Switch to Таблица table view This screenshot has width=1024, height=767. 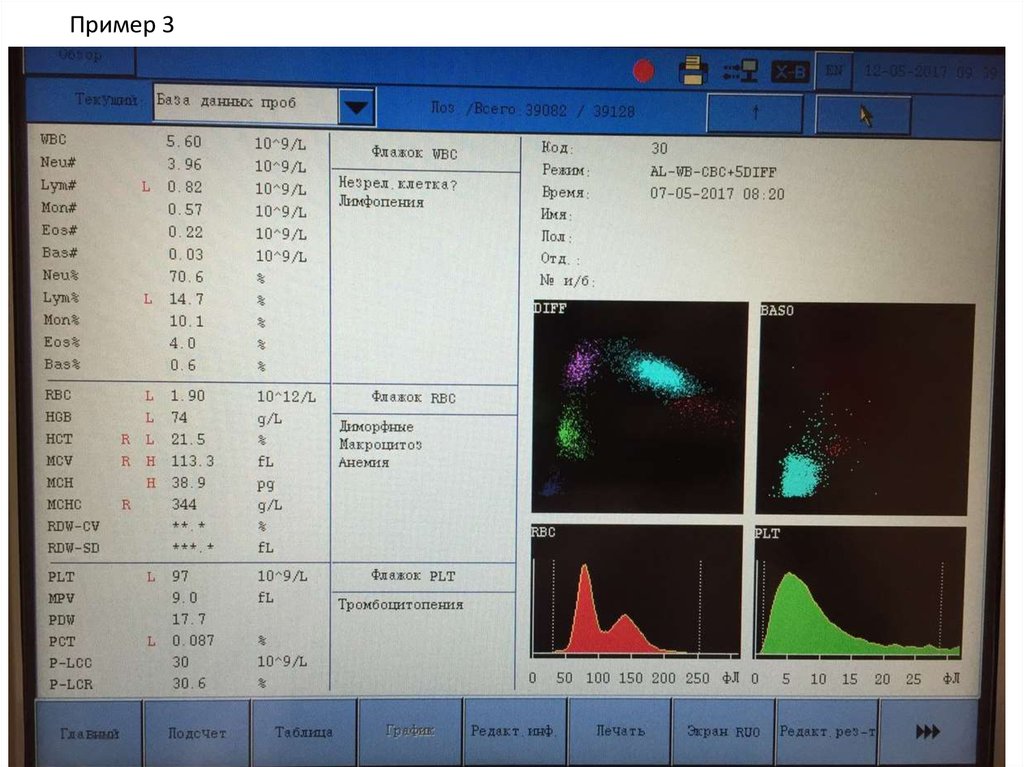303,732
